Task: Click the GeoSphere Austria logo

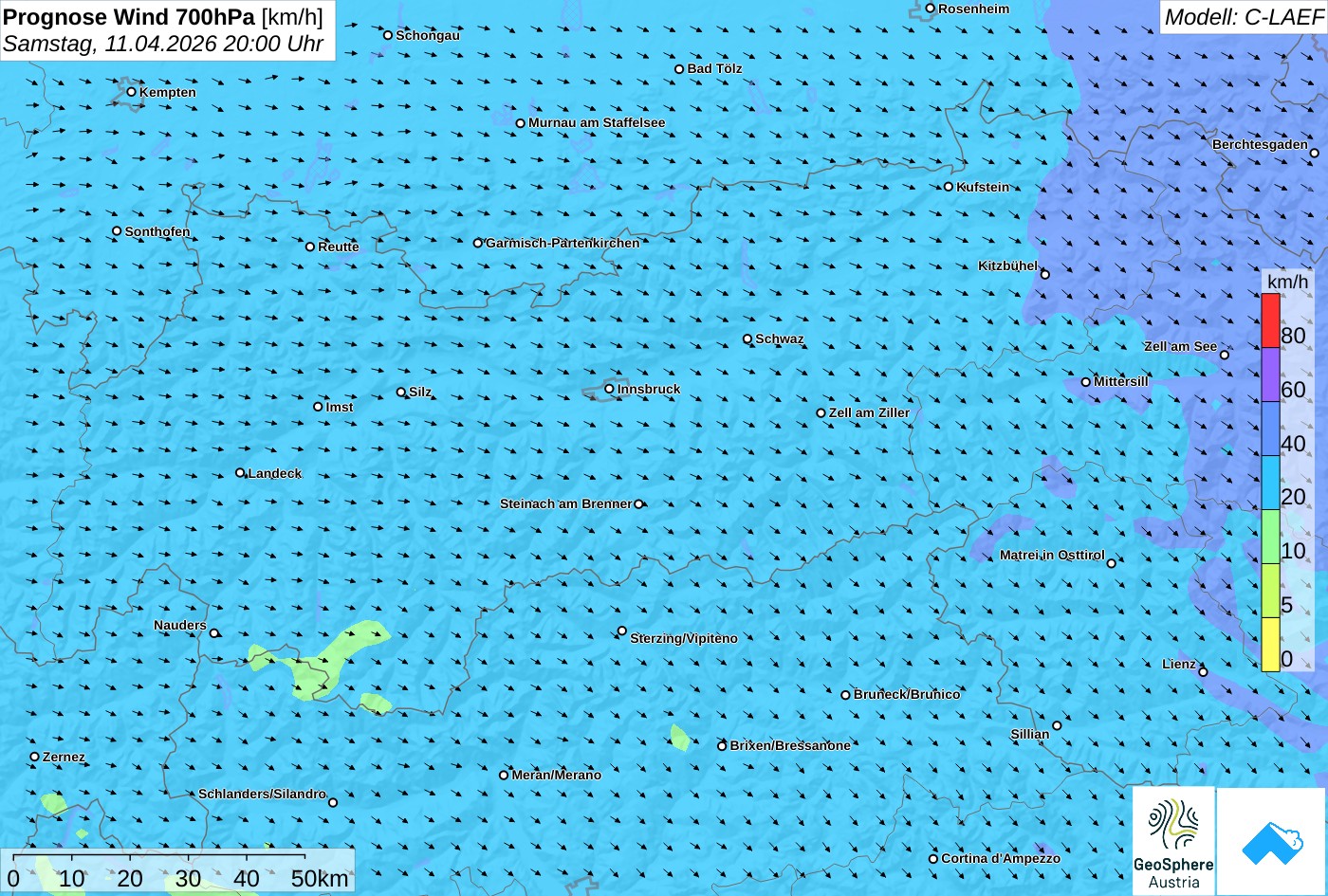Action: [1173, 841]
